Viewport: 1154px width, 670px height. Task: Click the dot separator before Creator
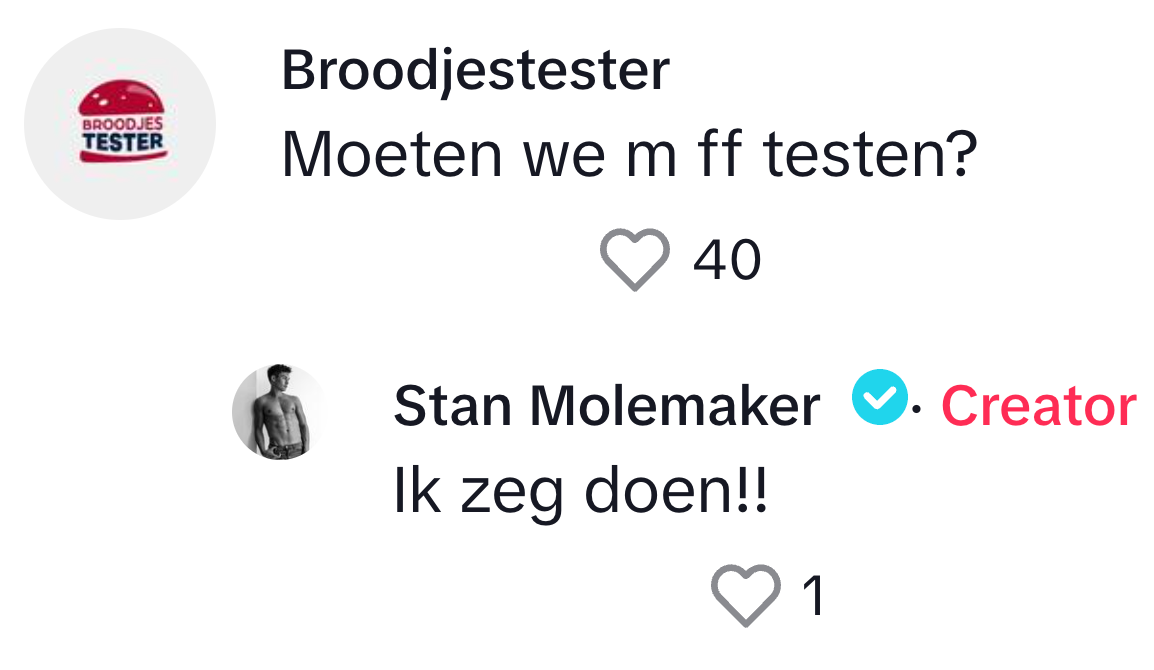918,409
